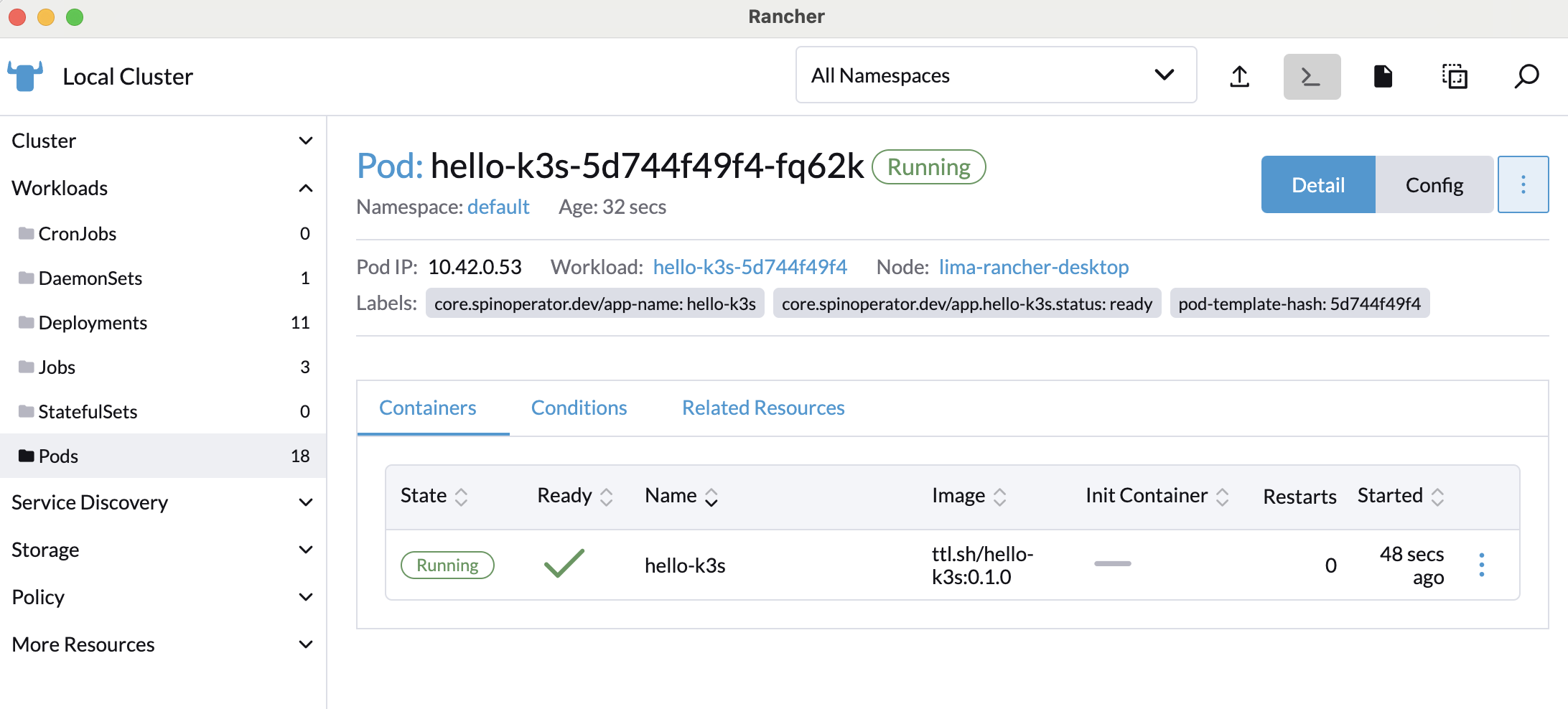Click the Rancher cow logo icon
Viewport: 1568px width, 709px height.
tap(25, 76)
